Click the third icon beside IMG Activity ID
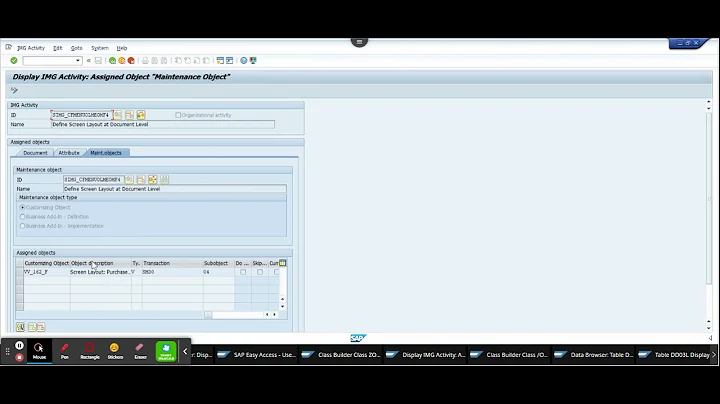This screenshot has width=720, height=404. point(141,115)
